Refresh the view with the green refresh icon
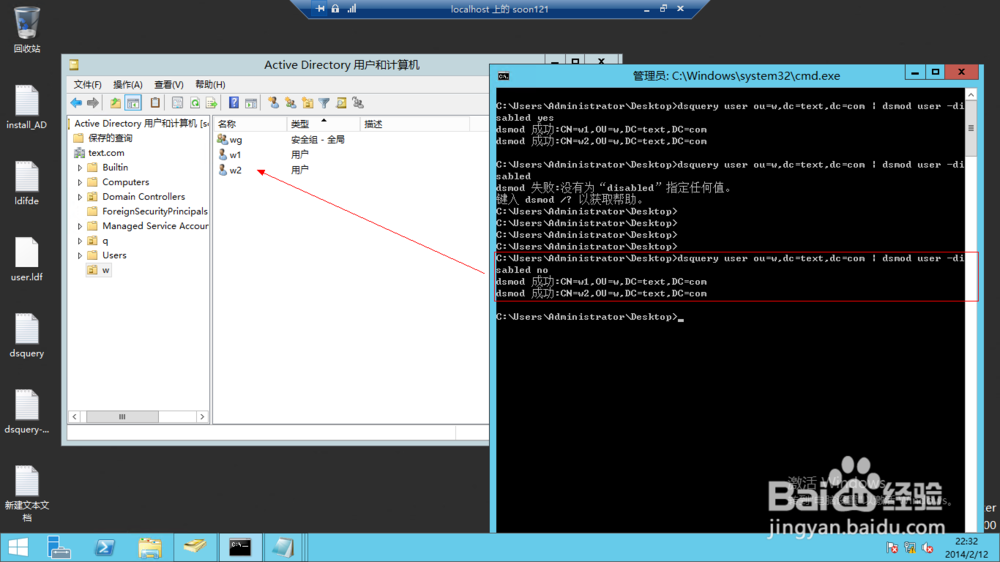 pyautogui.click(x=195, y=103)
